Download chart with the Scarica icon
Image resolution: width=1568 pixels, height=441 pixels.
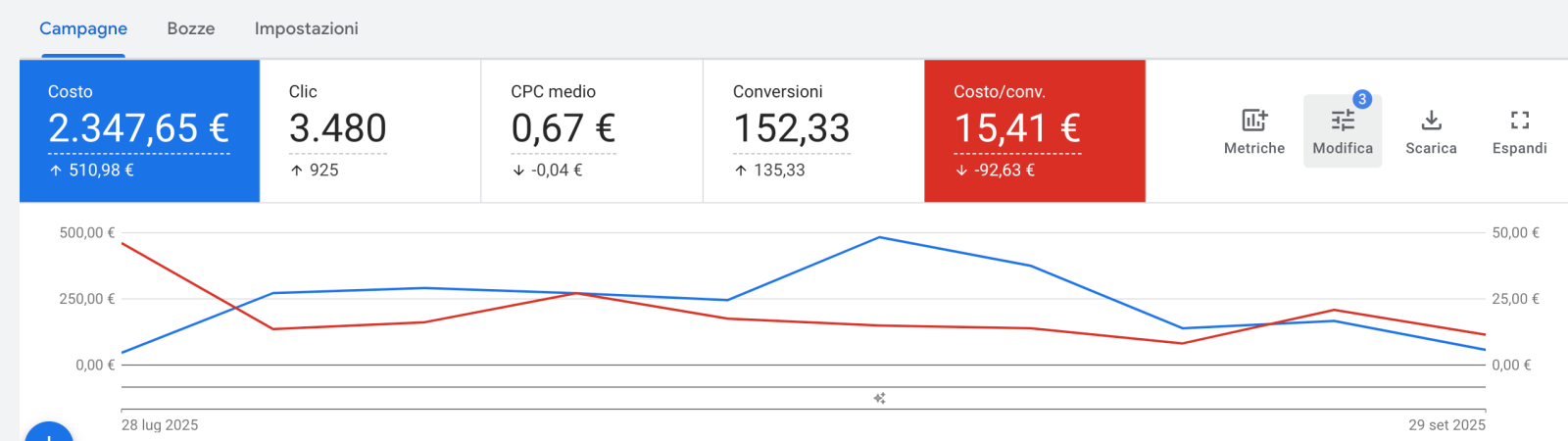point(1431,121)
